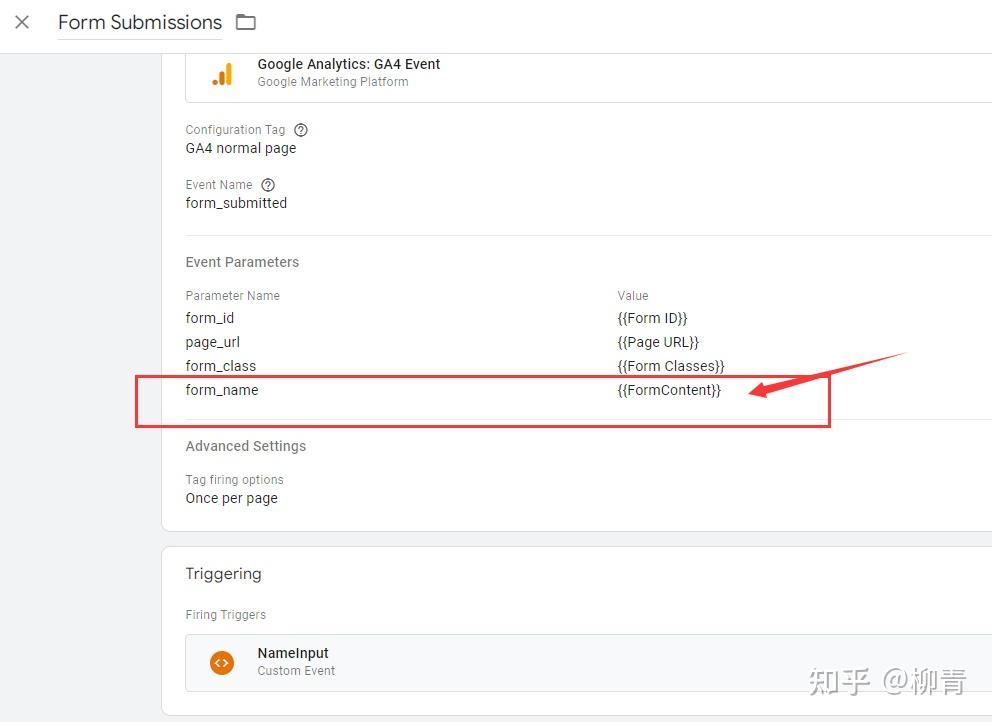Click the help icon next to Event Name
Screen dimensions: 992x722
point(267,184)
